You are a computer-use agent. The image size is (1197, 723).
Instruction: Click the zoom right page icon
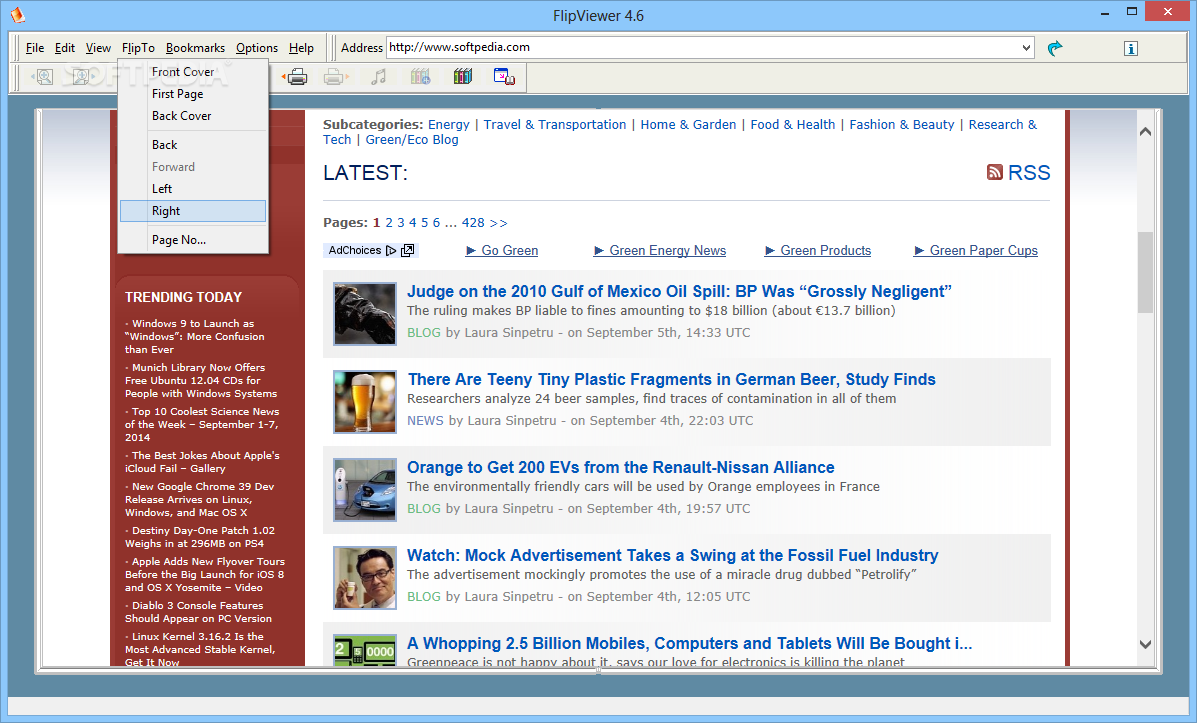click(x=82, y=76)
